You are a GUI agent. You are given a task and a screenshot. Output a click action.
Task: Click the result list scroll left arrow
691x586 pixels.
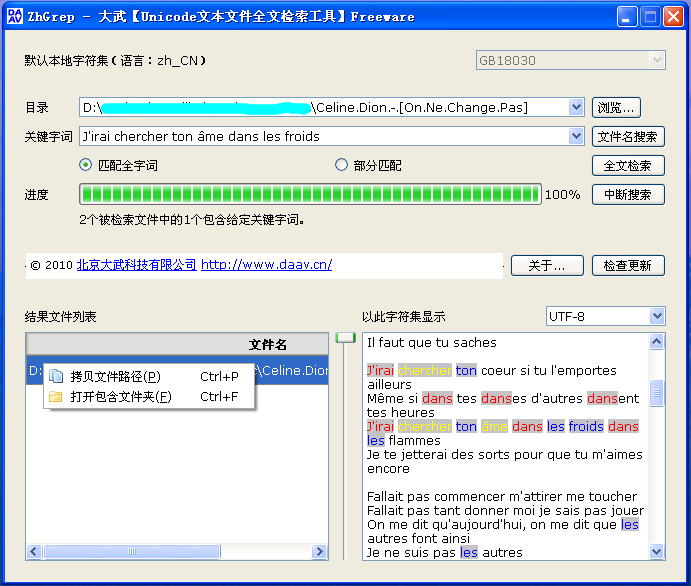(x=34, y=551)
